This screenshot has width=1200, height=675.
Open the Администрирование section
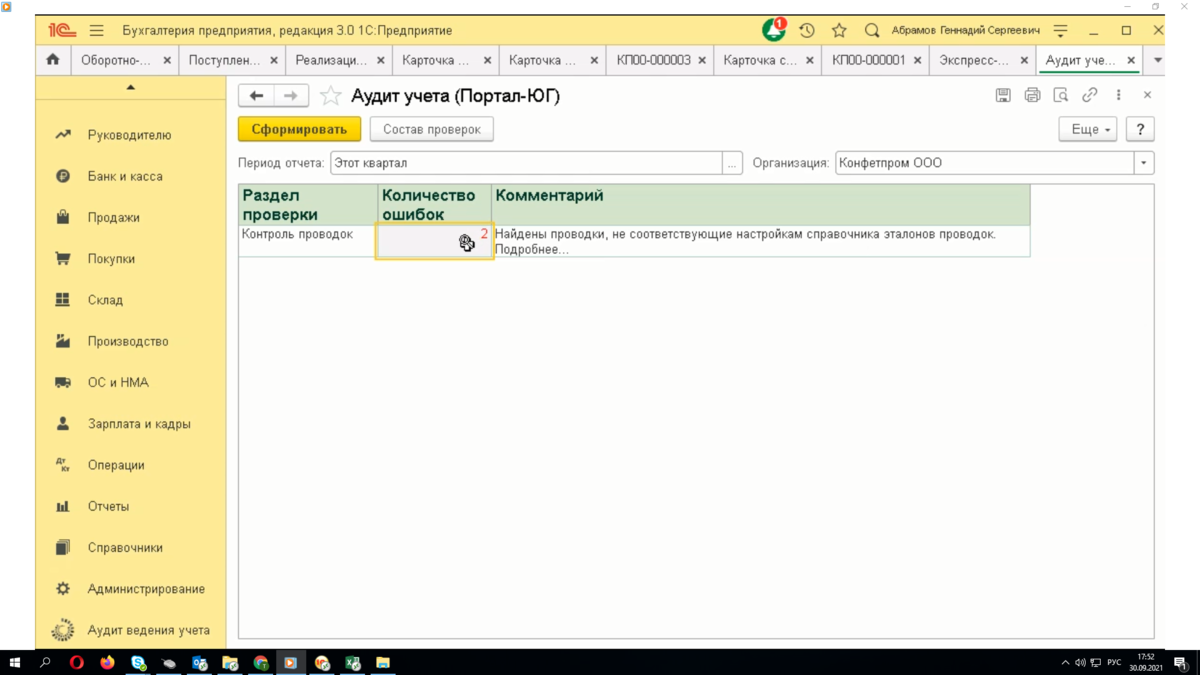146,589
